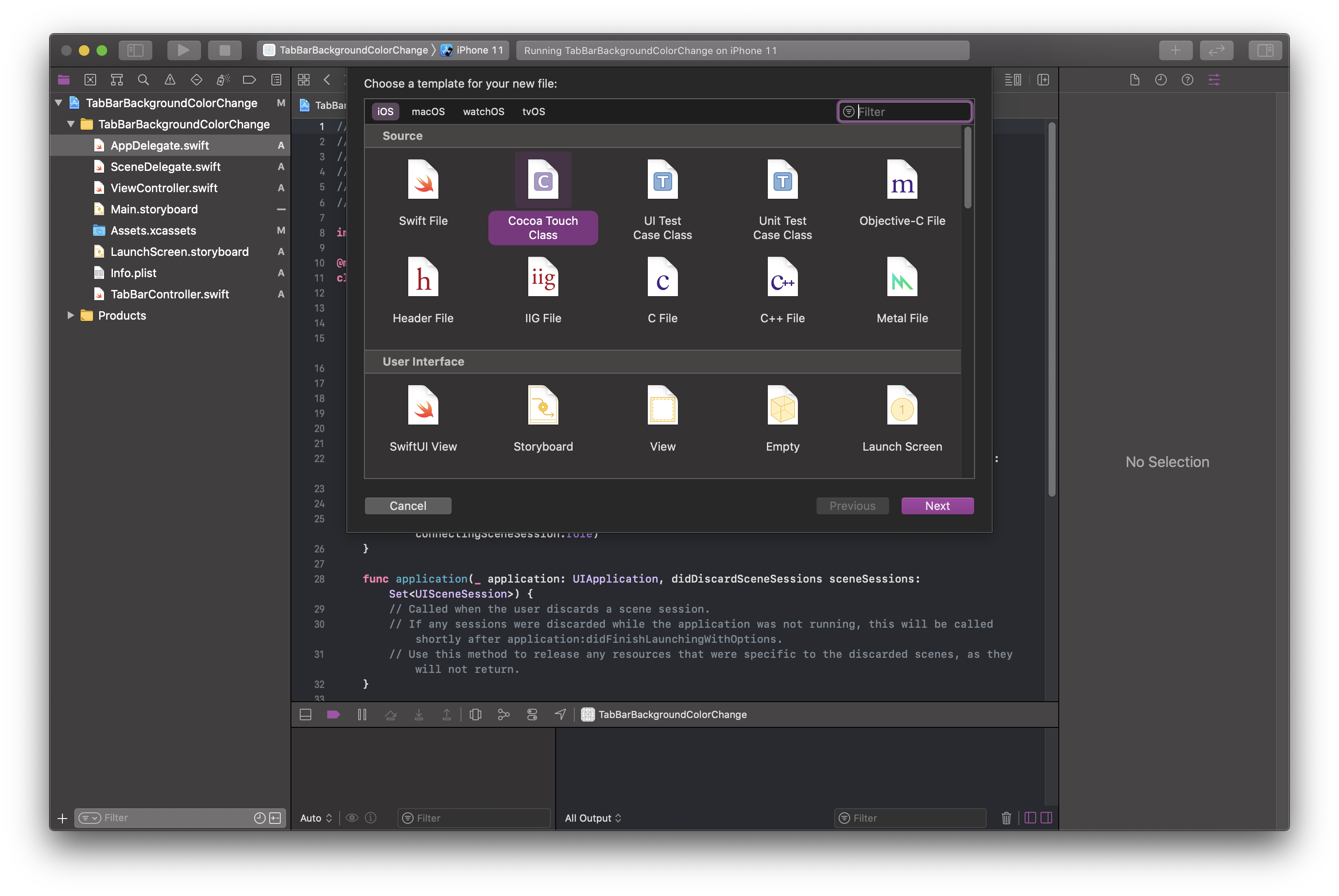Choose the Storyboard template icon

[x=542, y=406]
